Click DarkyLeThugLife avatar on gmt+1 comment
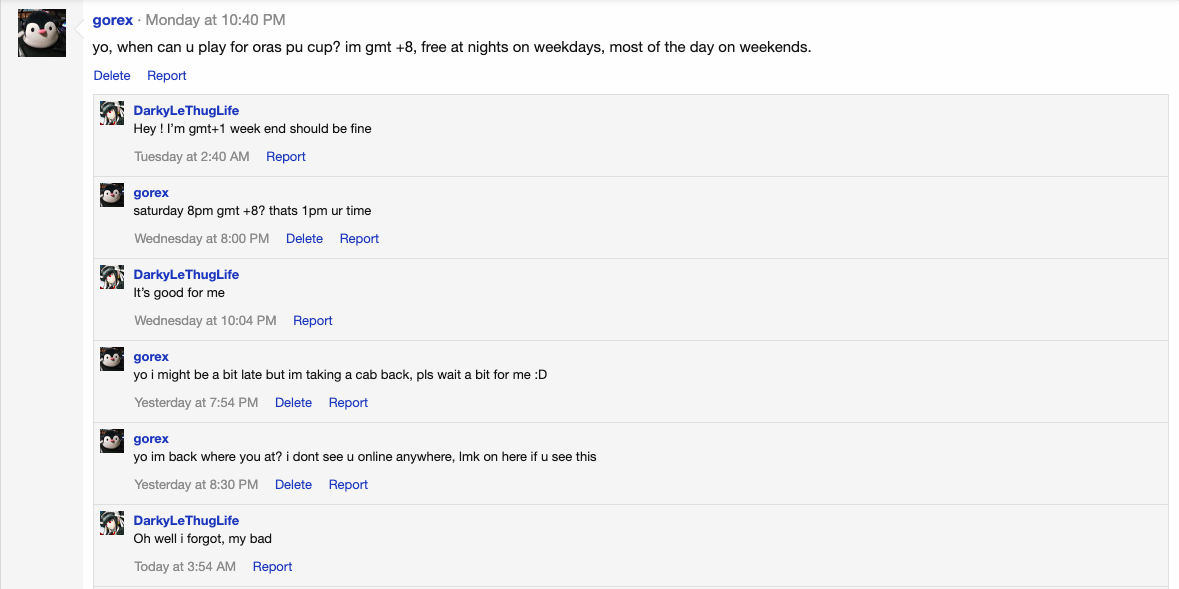Screen dimensions: 1179x589 coord(112,113)
